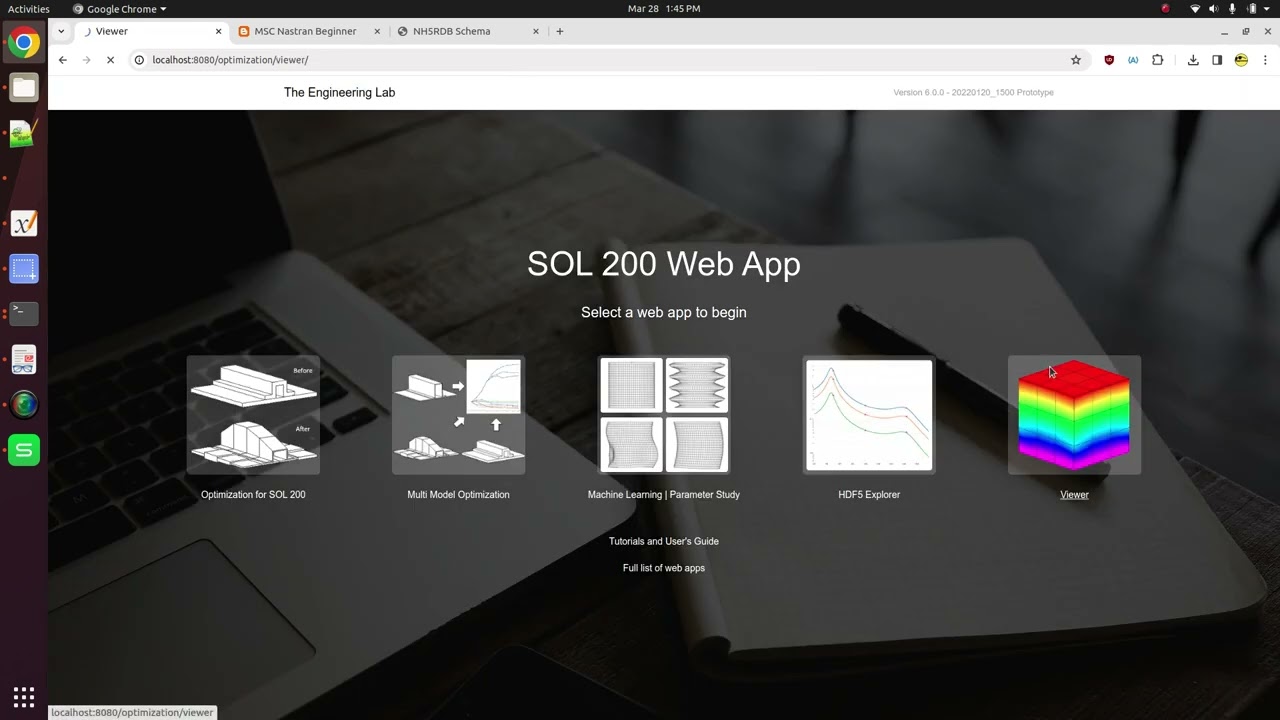Open the screenshot tool in the dock
This screenshot has width=1280, height=720.
(24, 268)
